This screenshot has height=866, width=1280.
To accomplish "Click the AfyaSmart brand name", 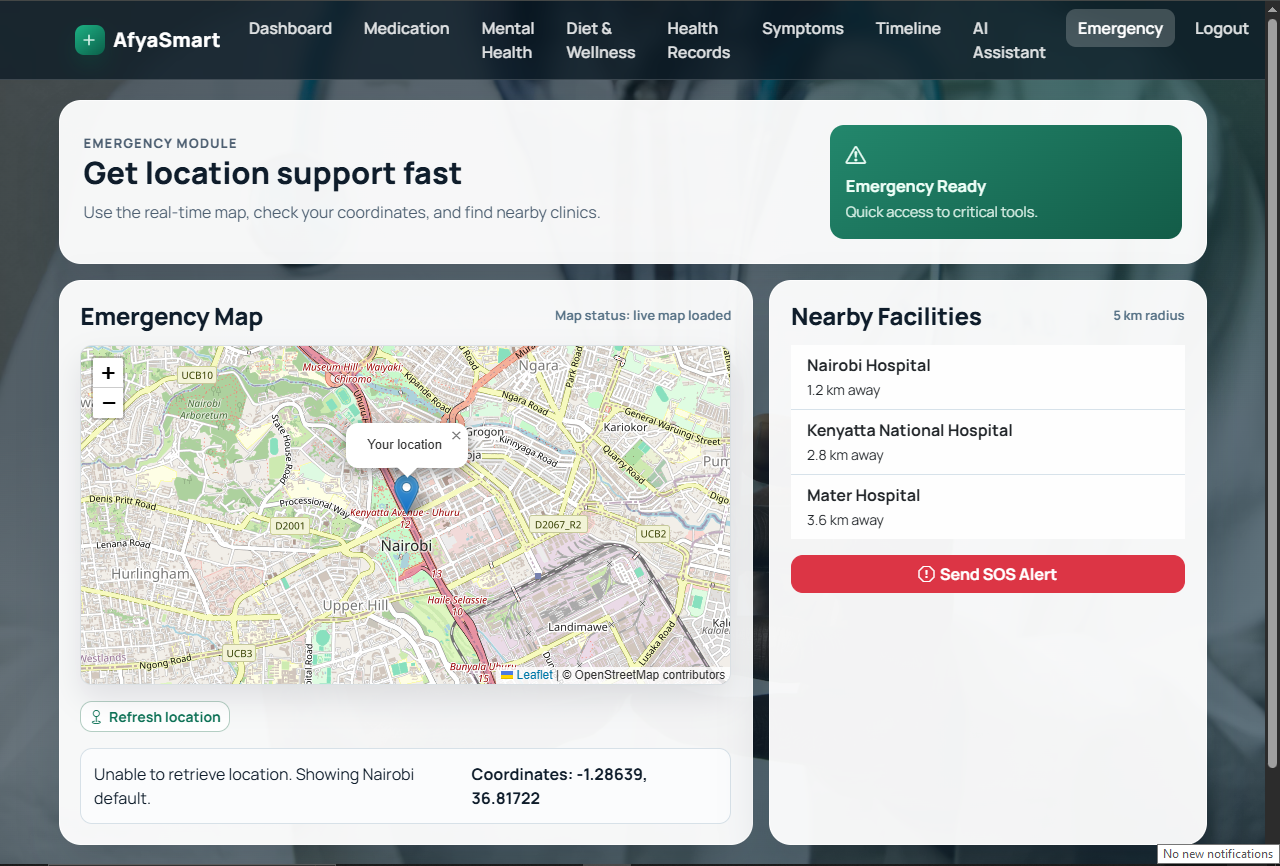I will pyautogui.click(x=167, y=40).
